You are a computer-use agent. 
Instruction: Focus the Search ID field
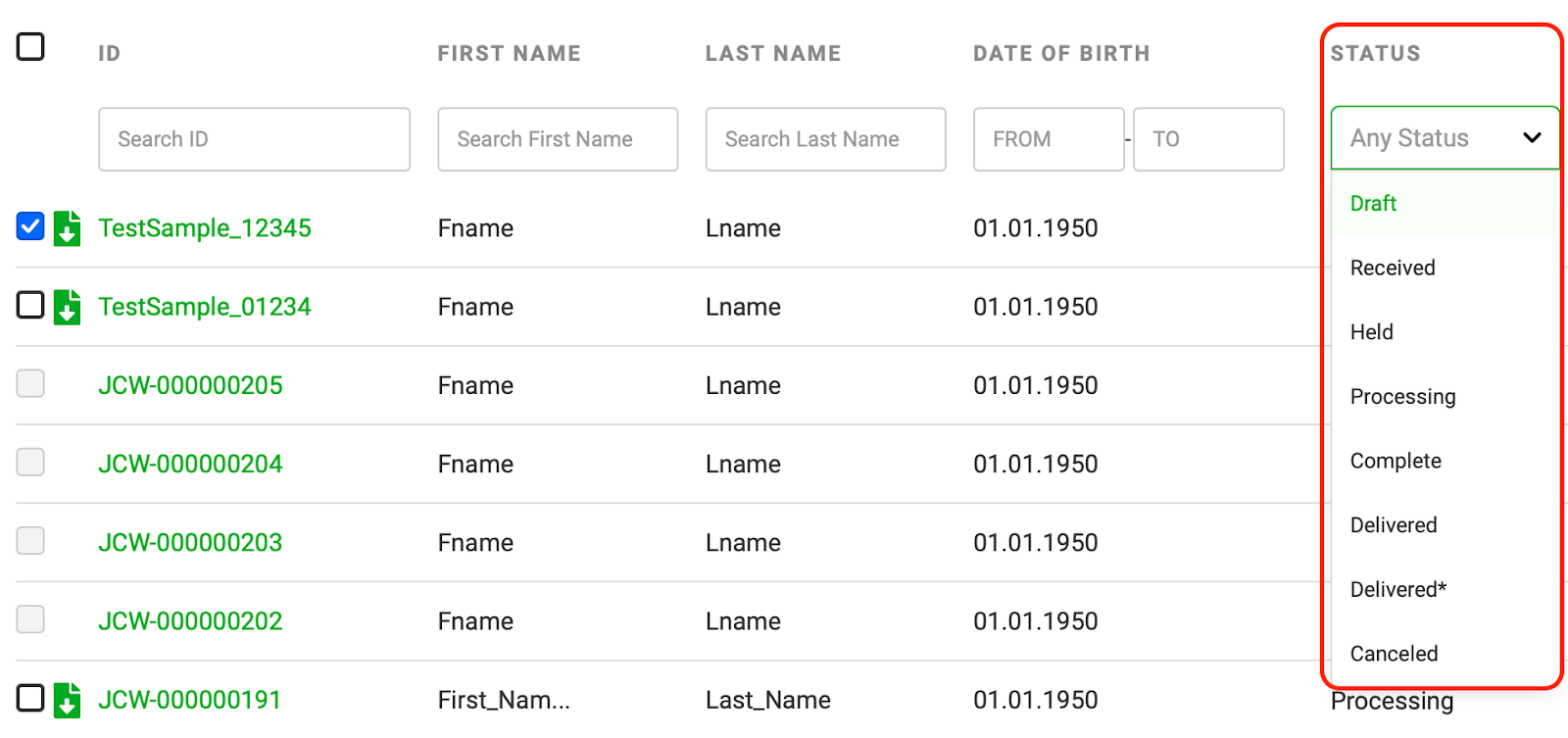click(254, 139)
